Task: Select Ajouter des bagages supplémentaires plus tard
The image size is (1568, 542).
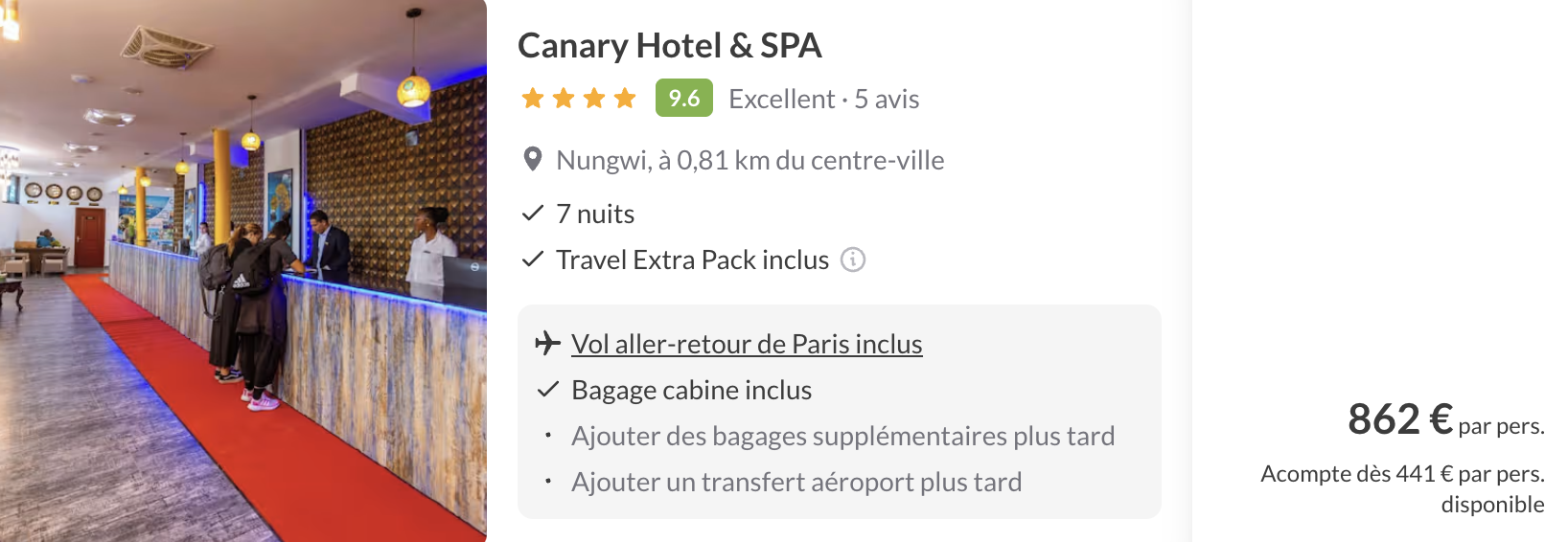Action: click(x=842, y=436)
